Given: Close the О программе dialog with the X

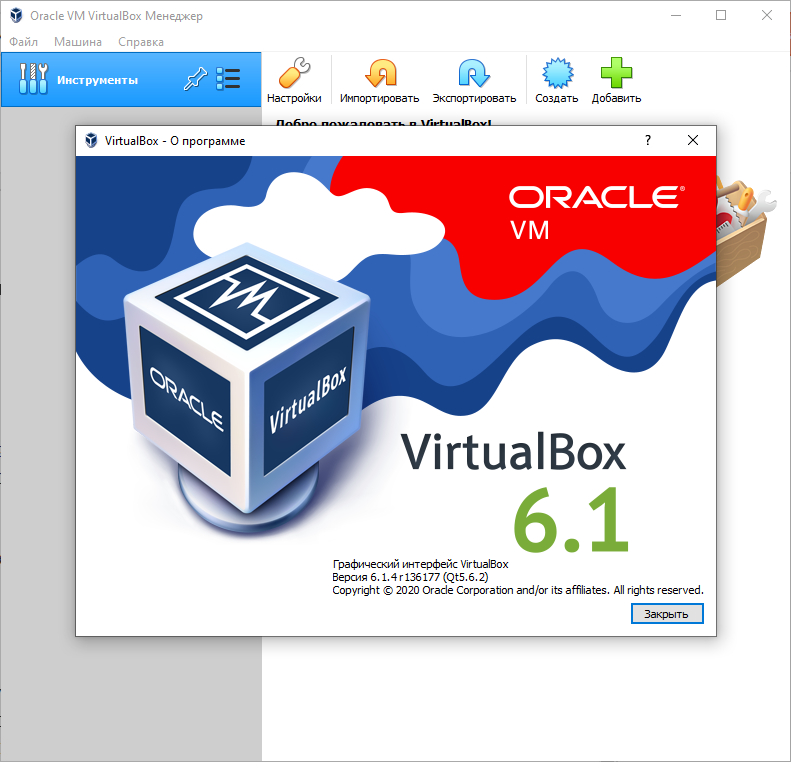Looking at the screenshot, I should [x=693, y=140].
